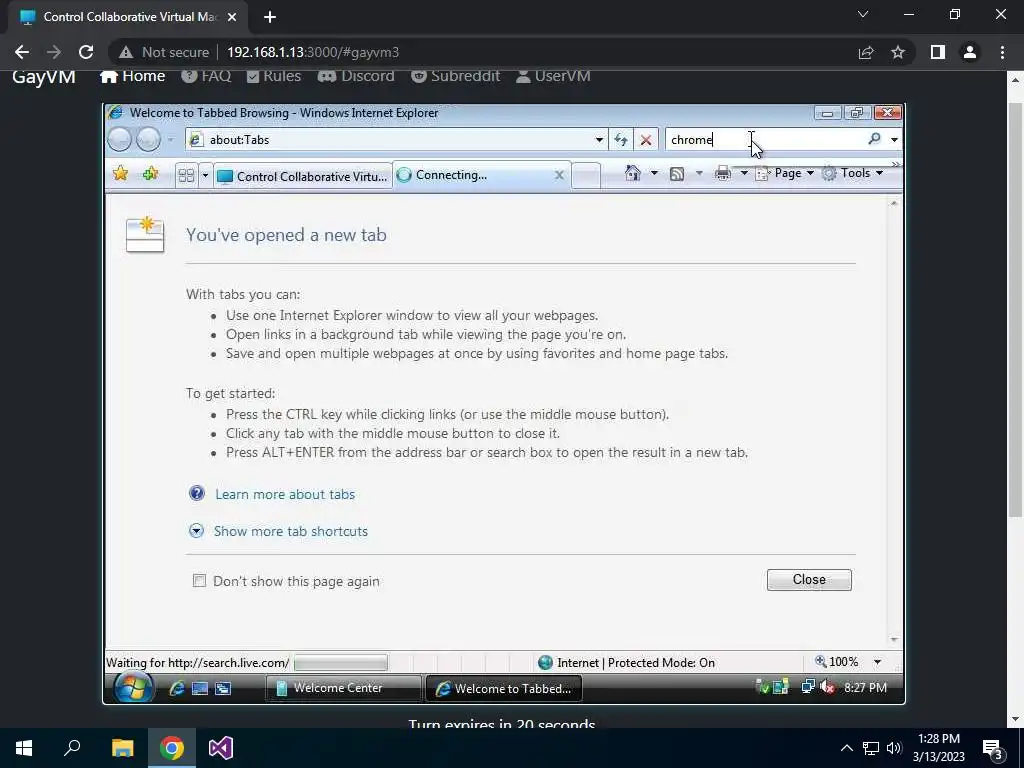Click Show Desktop quick launch icon
This screenshot has height=768, width=1024.
[x=200, y=688]
